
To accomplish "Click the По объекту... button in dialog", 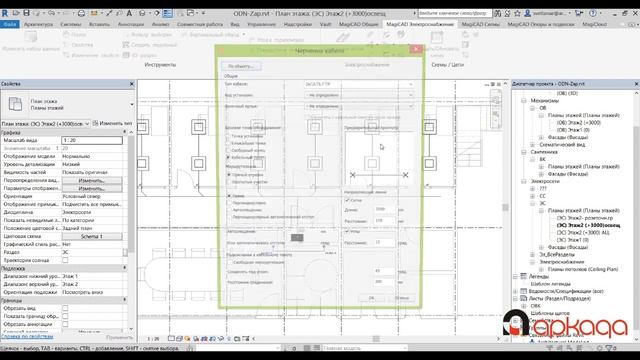I will [242, 66].
